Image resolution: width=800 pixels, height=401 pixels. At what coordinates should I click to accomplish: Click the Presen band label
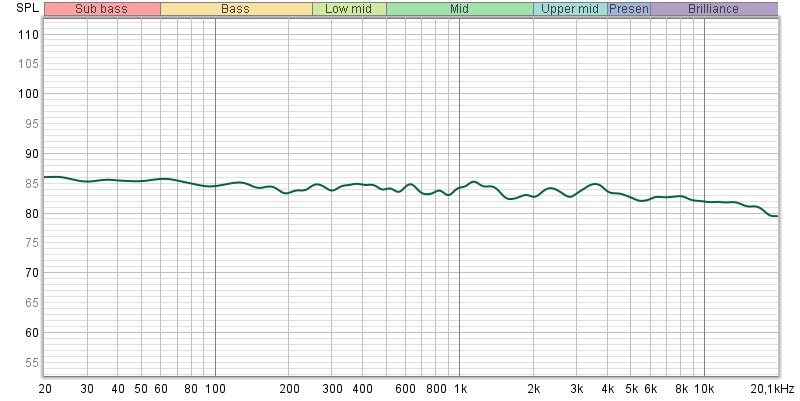click(629, 9)
